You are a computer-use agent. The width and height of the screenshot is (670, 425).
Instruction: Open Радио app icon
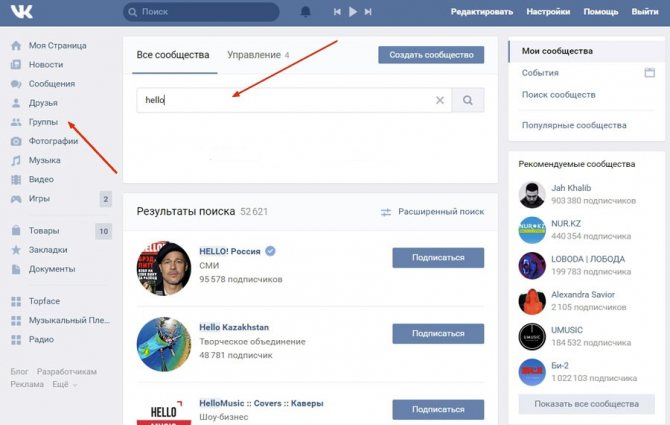point(16,340)
